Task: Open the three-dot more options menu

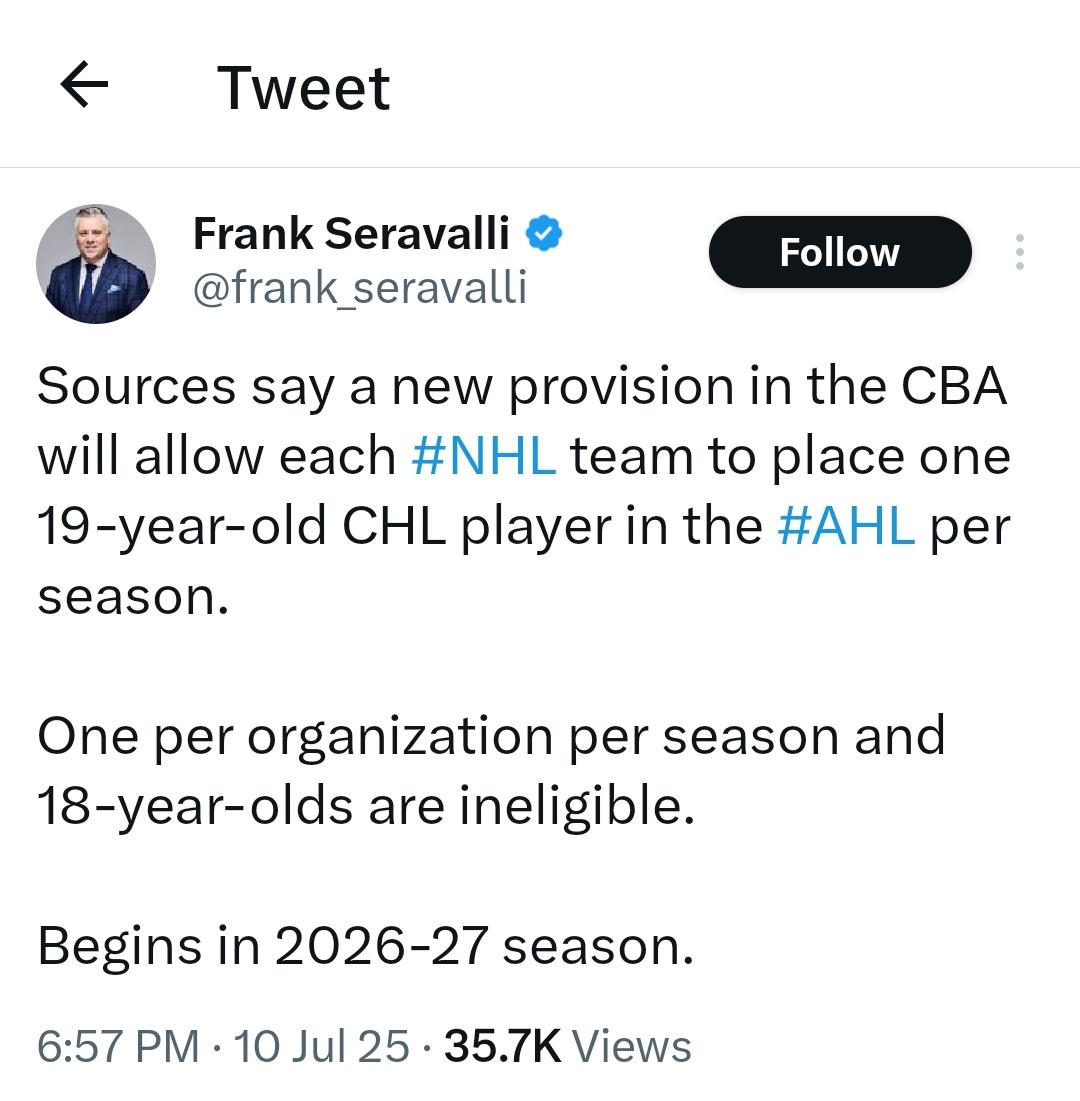Action: click(1020, 252)
